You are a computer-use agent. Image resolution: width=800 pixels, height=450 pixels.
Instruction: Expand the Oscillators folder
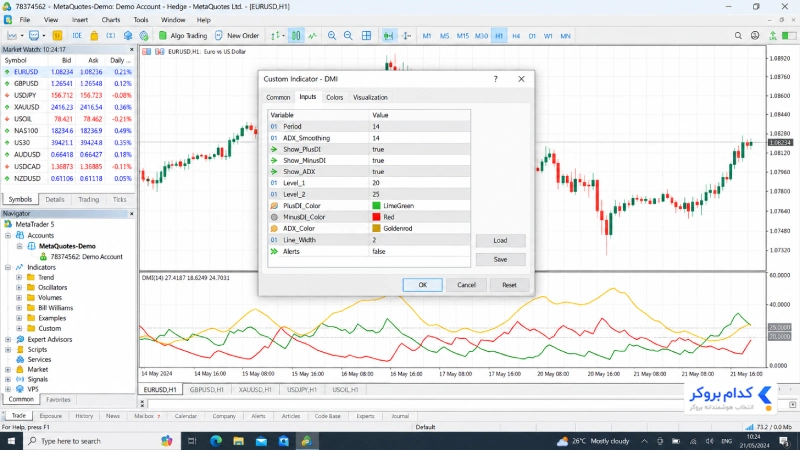pos(19,287)
